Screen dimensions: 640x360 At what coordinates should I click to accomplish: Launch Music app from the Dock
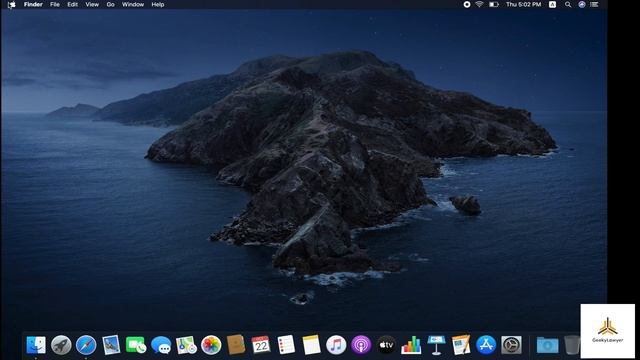pos(336,345)
